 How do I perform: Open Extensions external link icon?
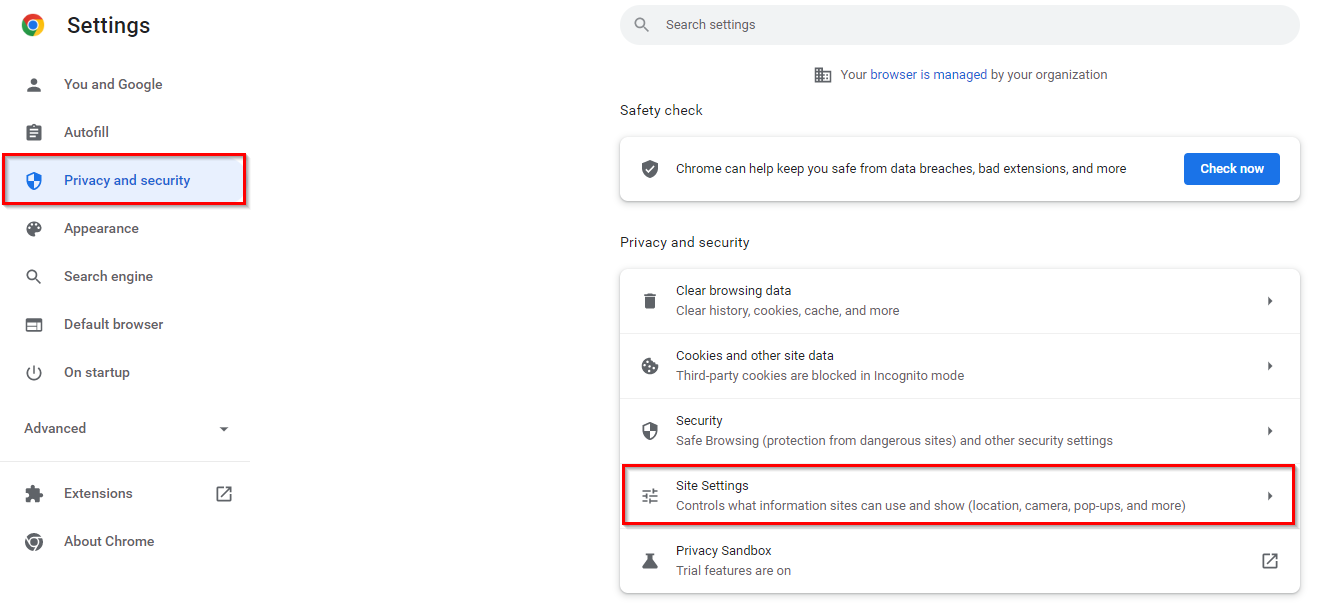coord(224,494)
